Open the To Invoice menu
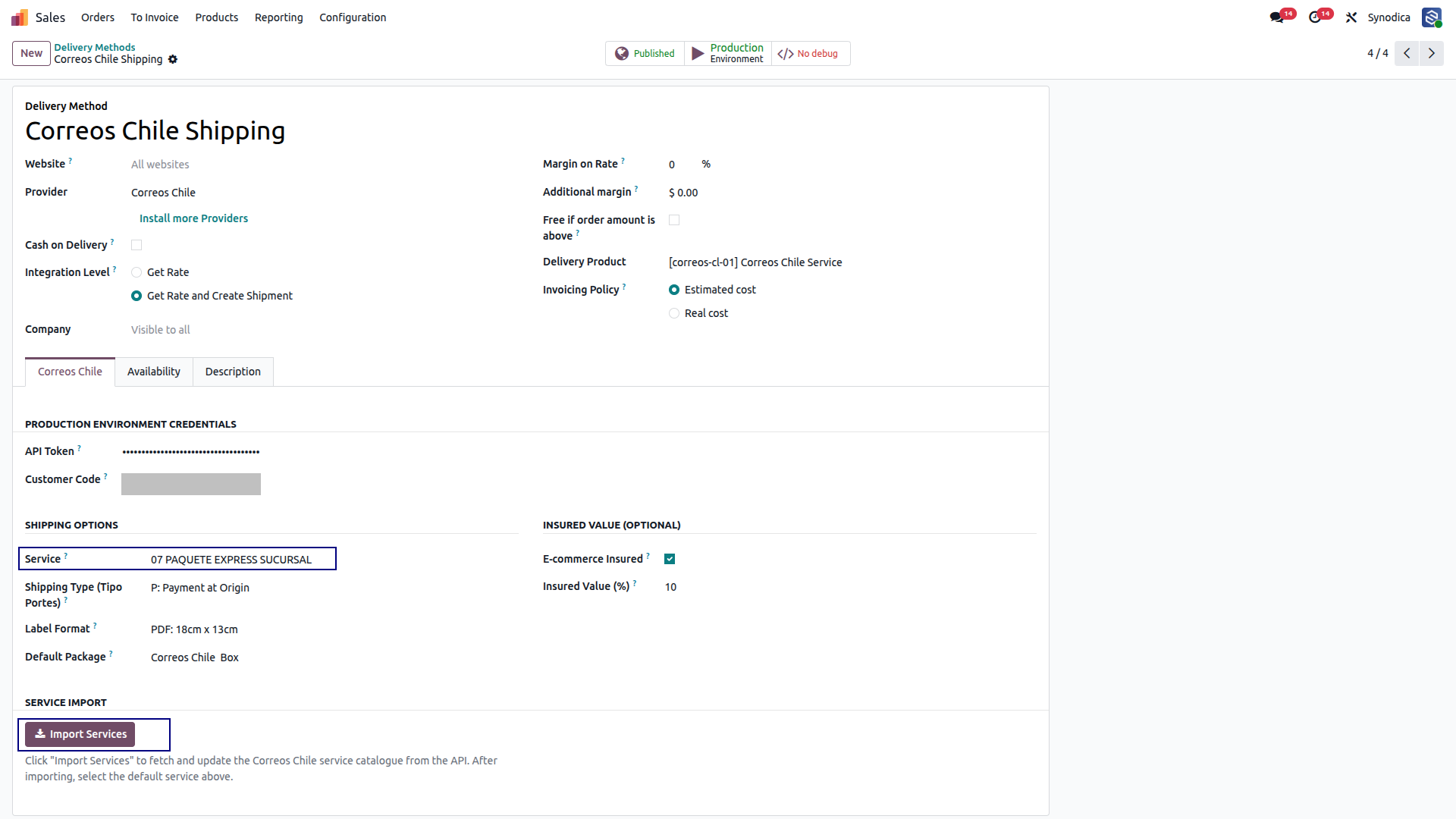 (x=155, y=17)
